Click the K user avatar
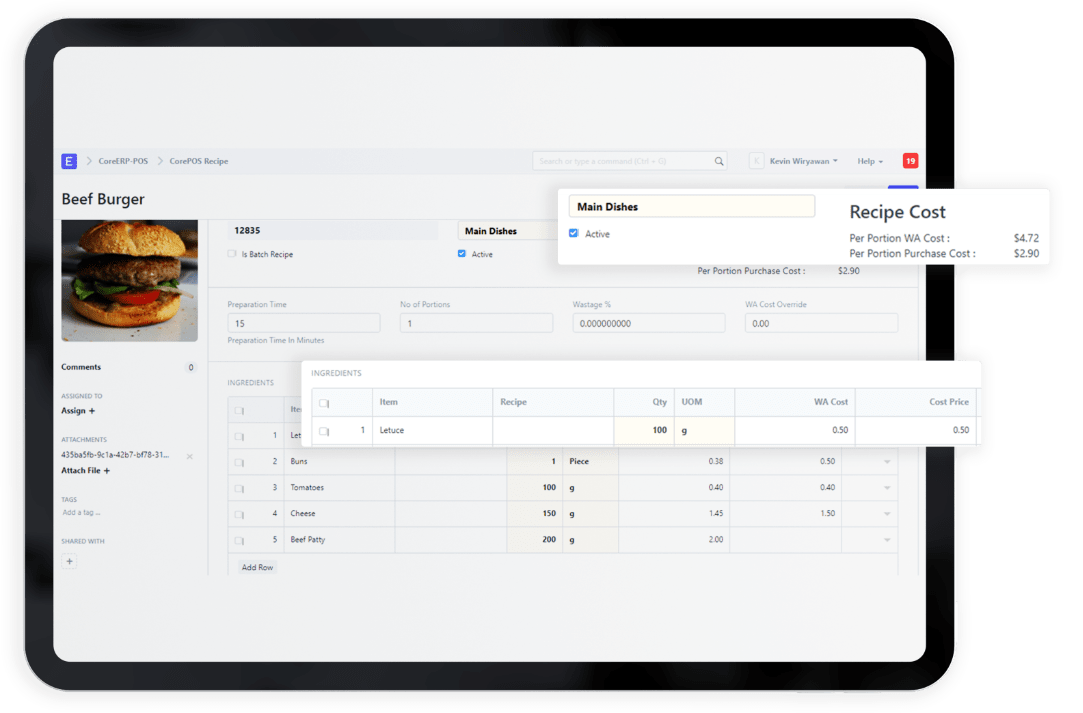1083x713 pixels. tap(756, 161)
